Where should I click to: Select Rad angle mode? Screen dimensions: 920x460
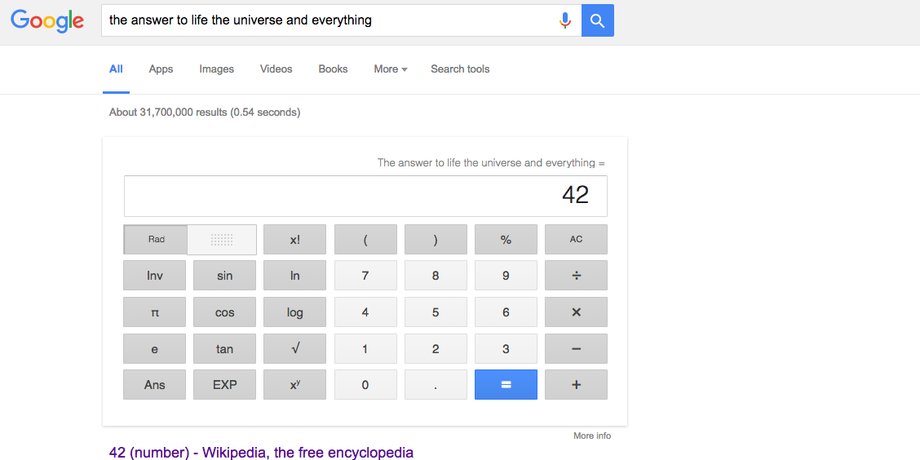click(x=156, y=239)
